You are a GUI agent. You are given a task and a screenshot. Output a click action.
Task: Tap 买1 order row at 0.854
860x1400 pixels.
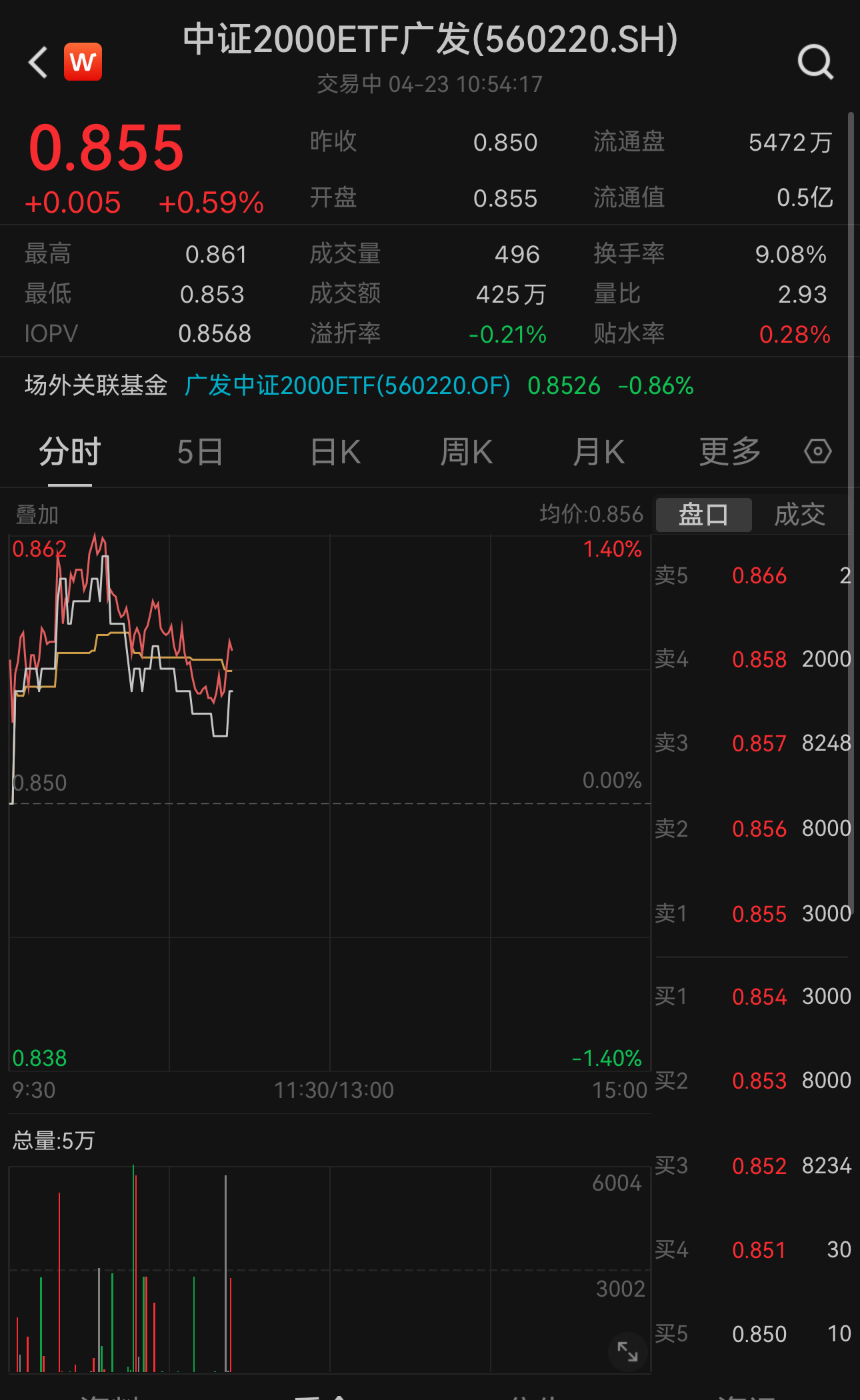(x=753, y=997)
